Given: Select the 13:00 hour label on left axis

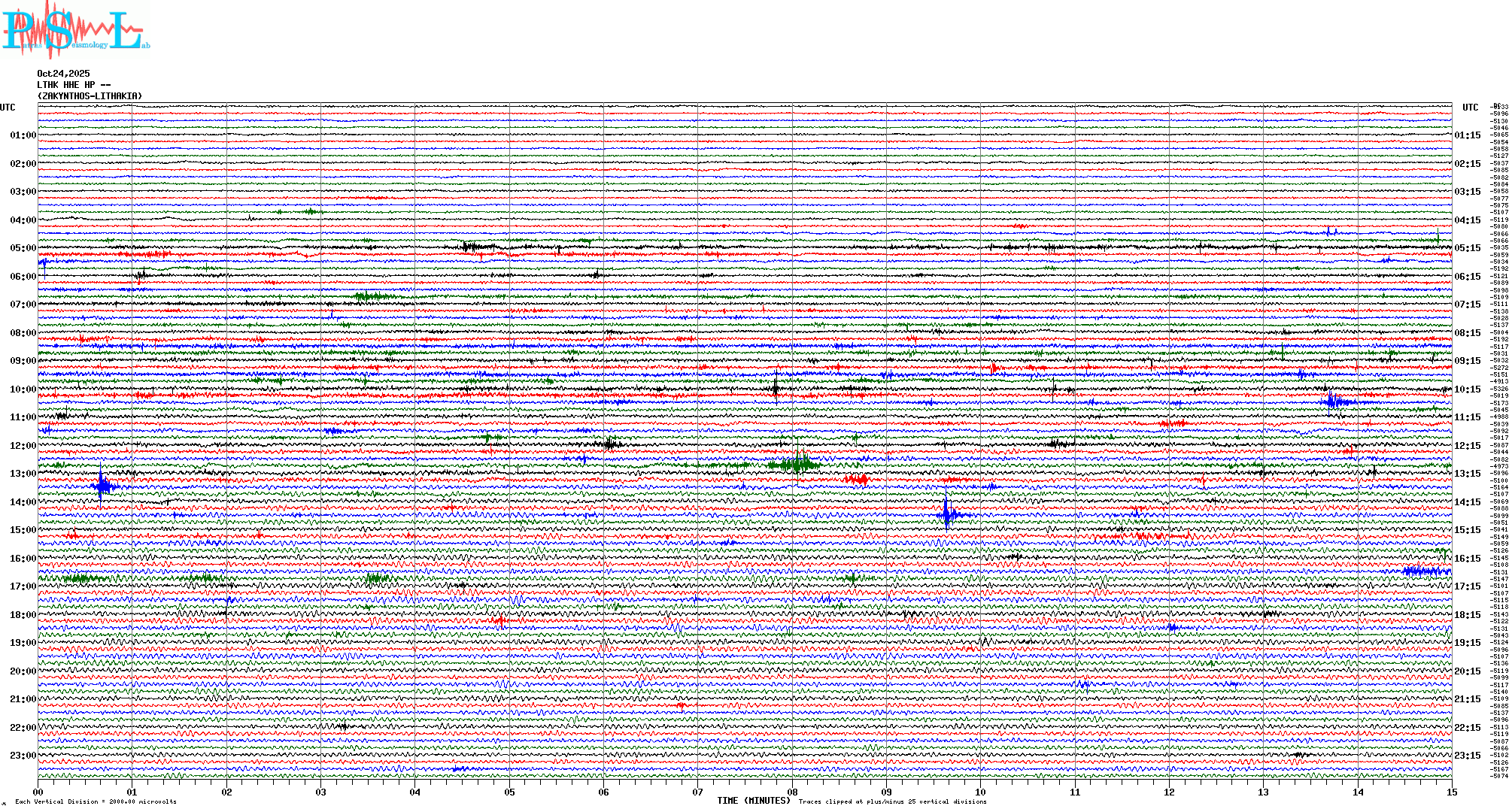Looking at the screenshot, I should (23, 474).
